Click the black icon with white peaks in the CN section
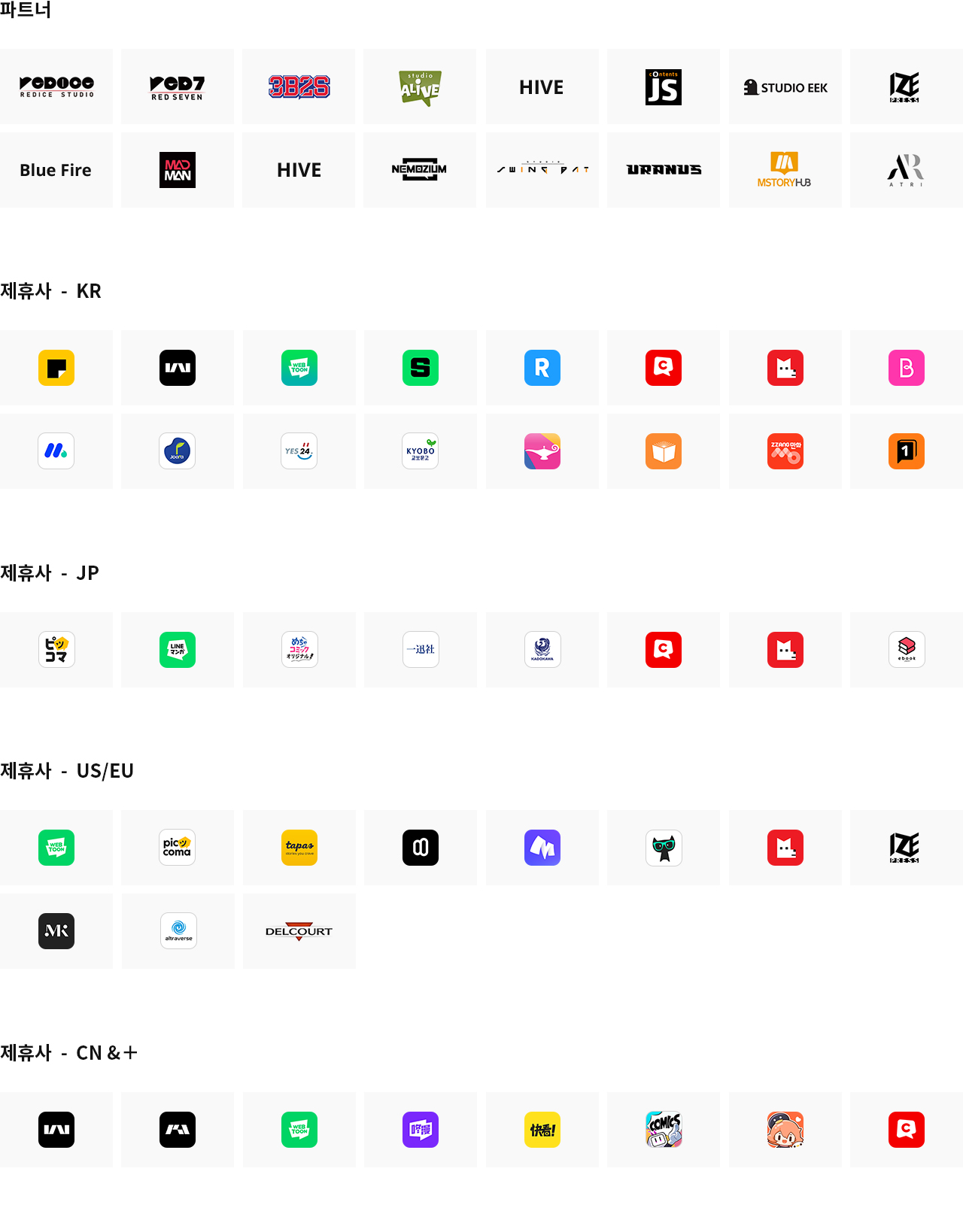Viewport: 963px width, 1232px height. (178, 1130)
